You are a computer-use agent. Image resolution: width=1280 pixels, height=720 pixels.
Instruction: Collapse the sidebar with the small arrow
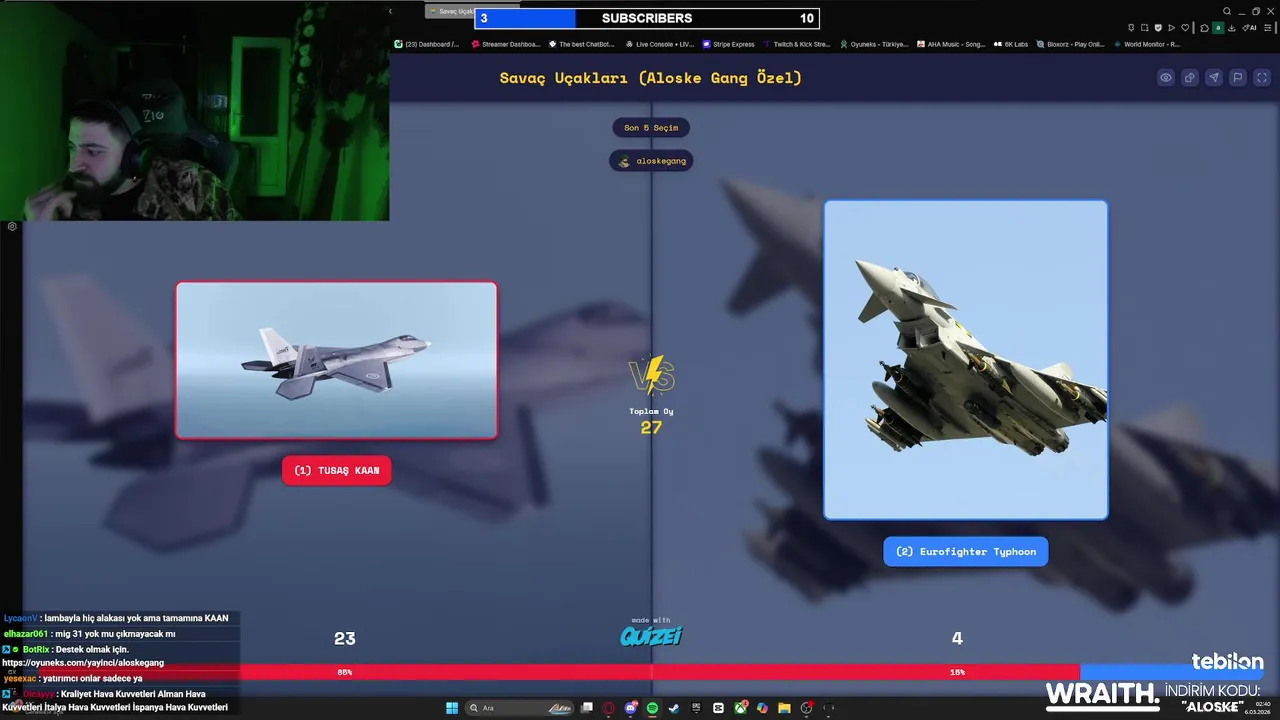390,11
